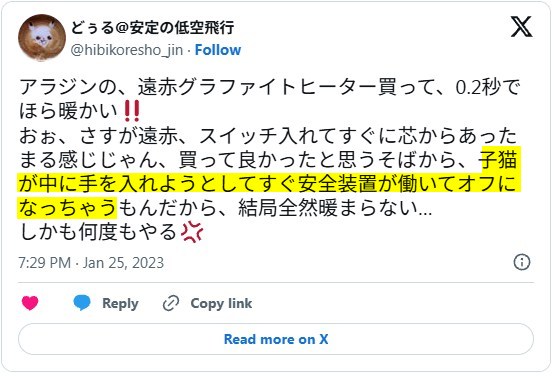Click the blue speech bubble reply icon
Image resolution: width=554 pixels, height=376 pixels.
click(82, 303)
